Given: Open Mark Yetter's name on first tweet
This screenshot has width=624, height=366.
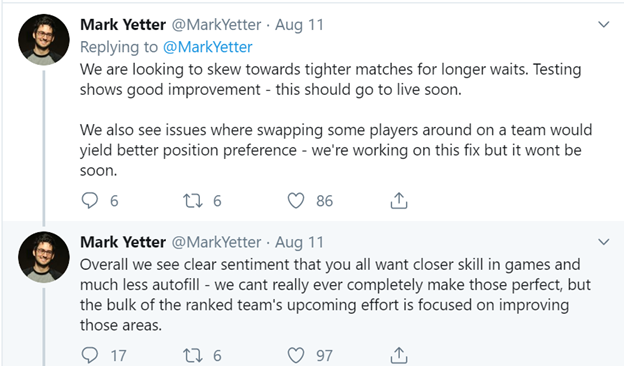Looking at the screenshot, I should click(123, 25).
